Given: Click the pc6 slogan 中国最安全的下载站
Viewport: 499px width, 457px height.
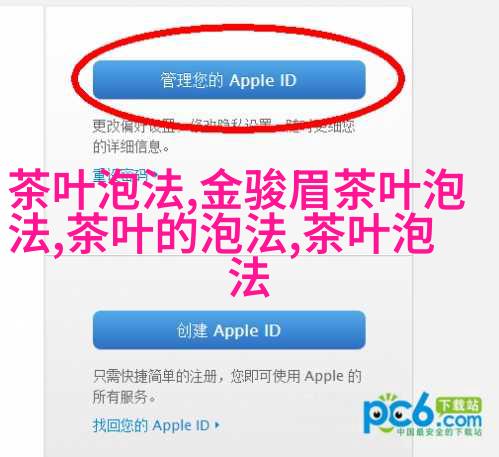Looking at the screenshot, I should [x=439, y=432].
